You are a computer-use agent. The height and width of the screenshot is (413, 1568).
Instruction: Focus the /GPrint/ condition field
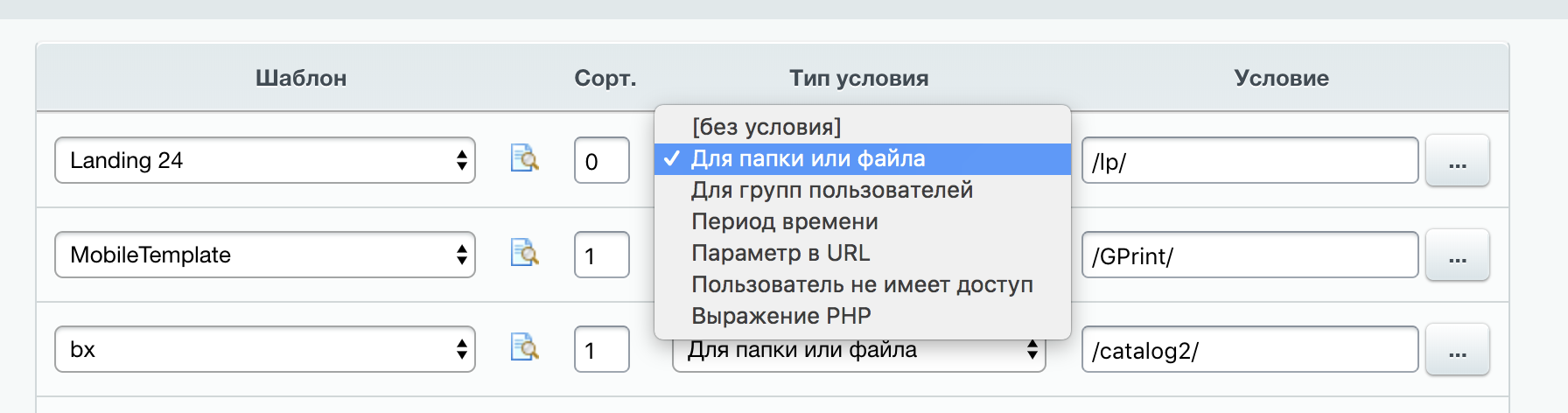[x=1250, y=255]
